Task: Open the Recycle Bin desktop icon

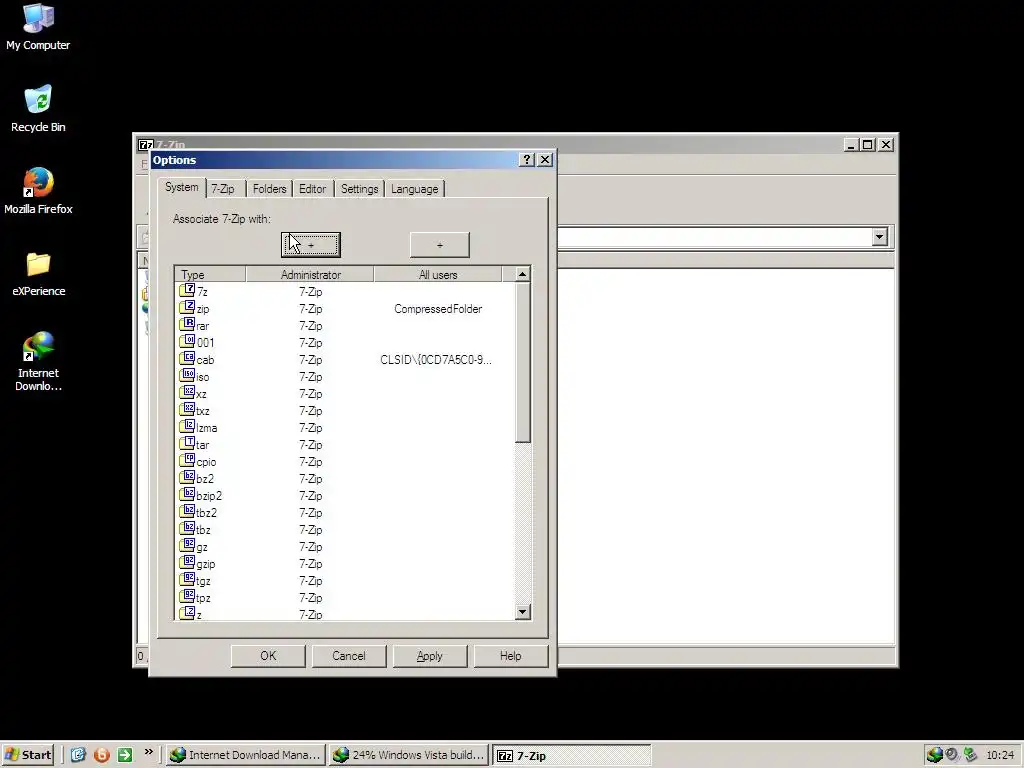Action: point(38,109)
